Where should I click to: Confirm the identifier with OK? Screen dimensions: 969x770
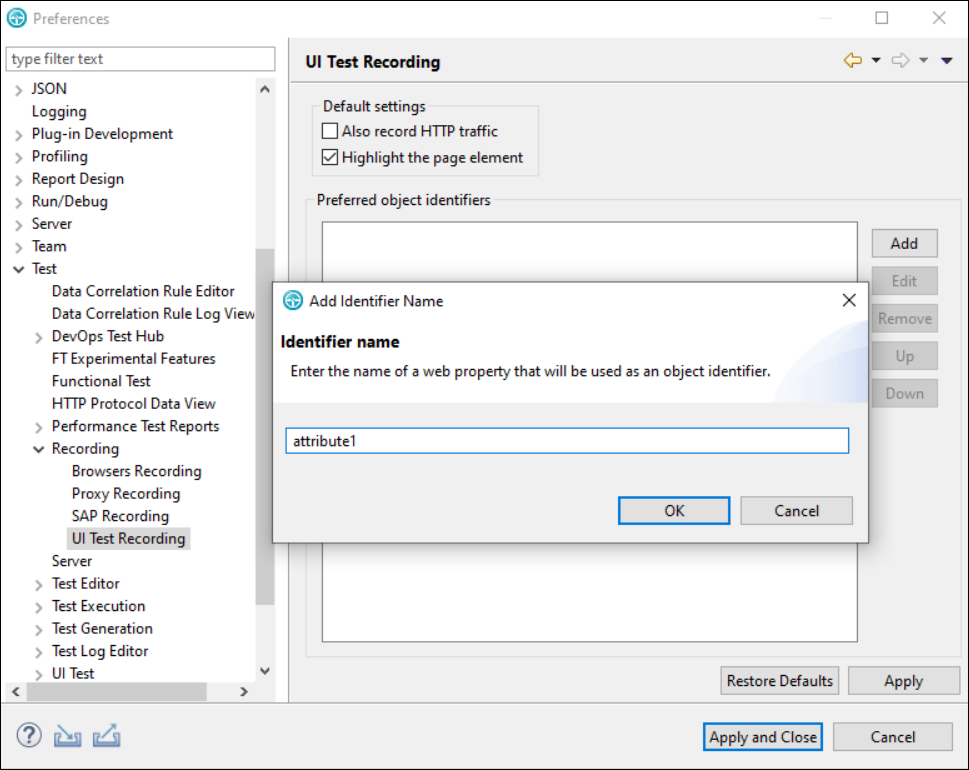coord(673,510)
